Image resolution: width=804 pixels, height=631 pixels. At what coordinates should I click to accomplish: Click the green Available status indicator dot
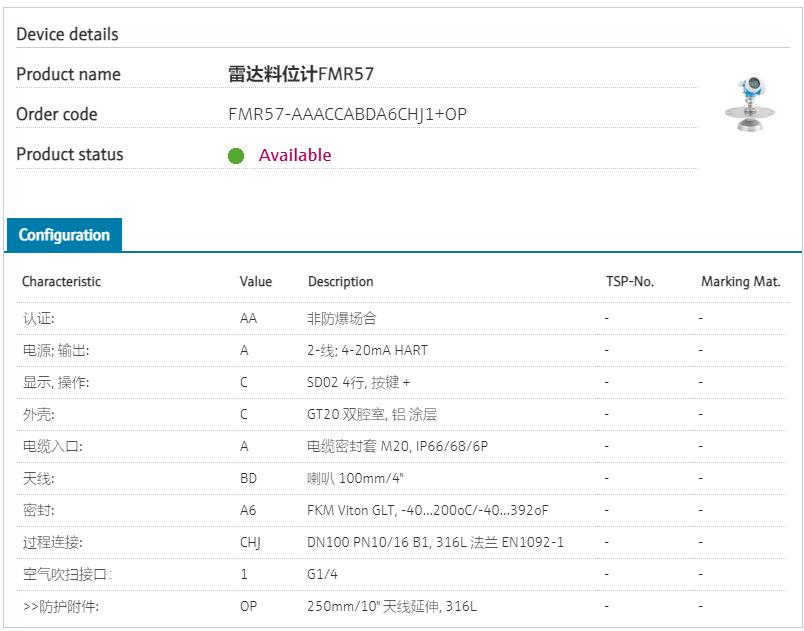(236, 156)
